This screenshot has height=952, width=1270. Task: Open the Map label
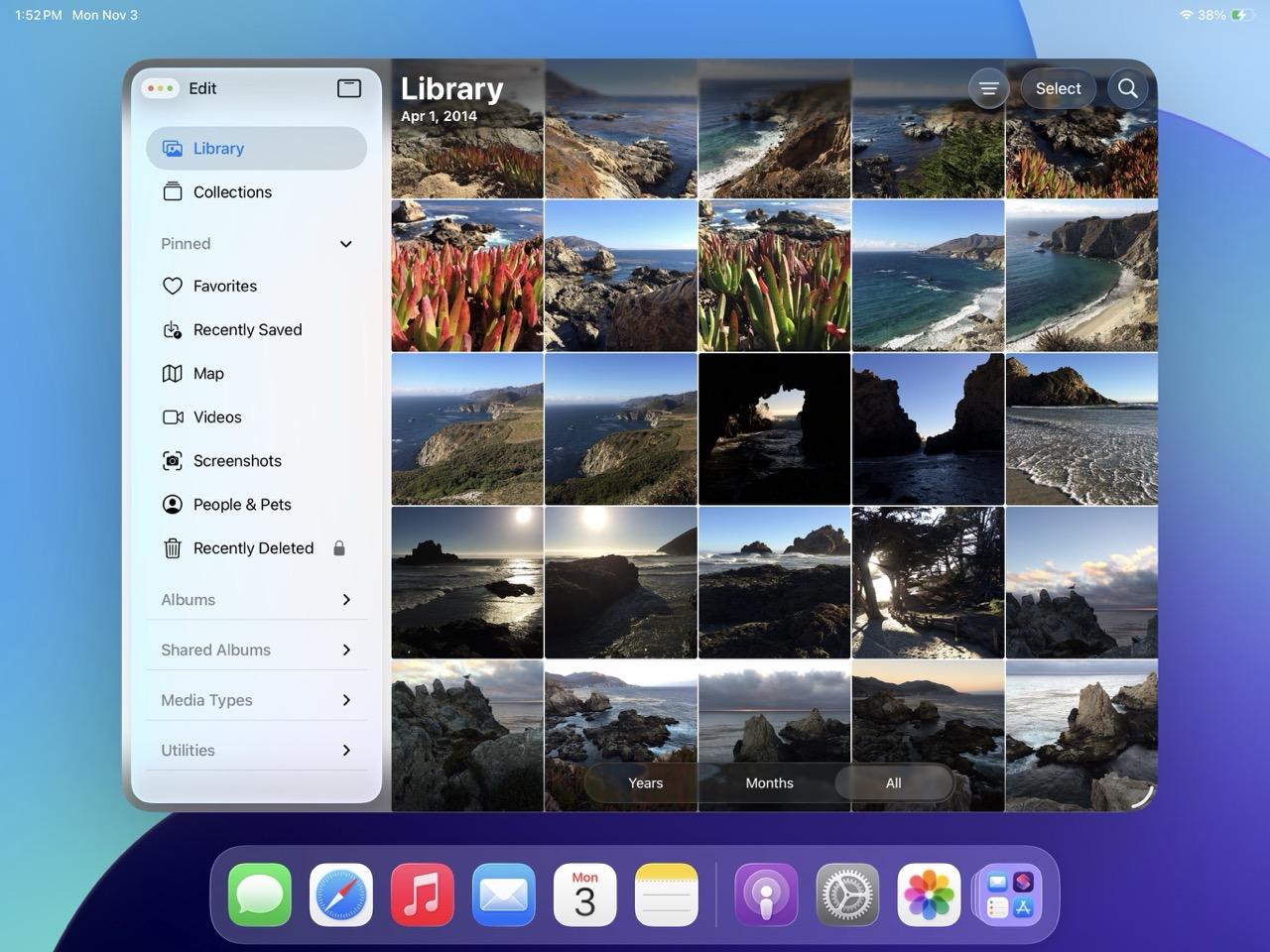click(208, 374)
